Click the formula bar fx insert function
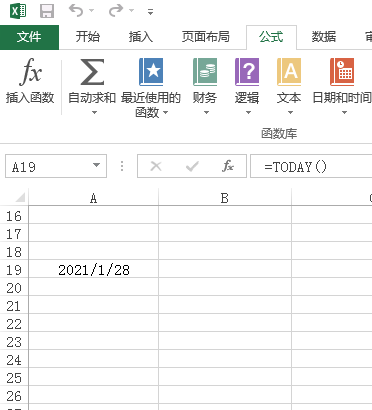 (x=228, y=166)
